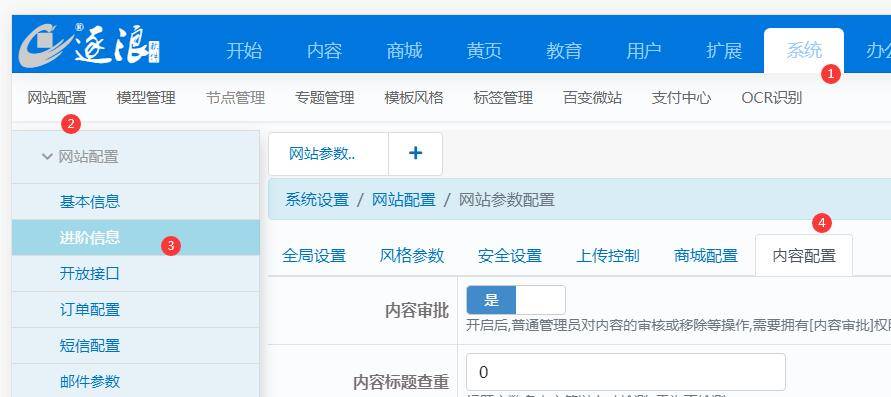Select 邮件参数 in sidebar
Viewport: 891px width, 397px height.
click(x=135, y=381)
